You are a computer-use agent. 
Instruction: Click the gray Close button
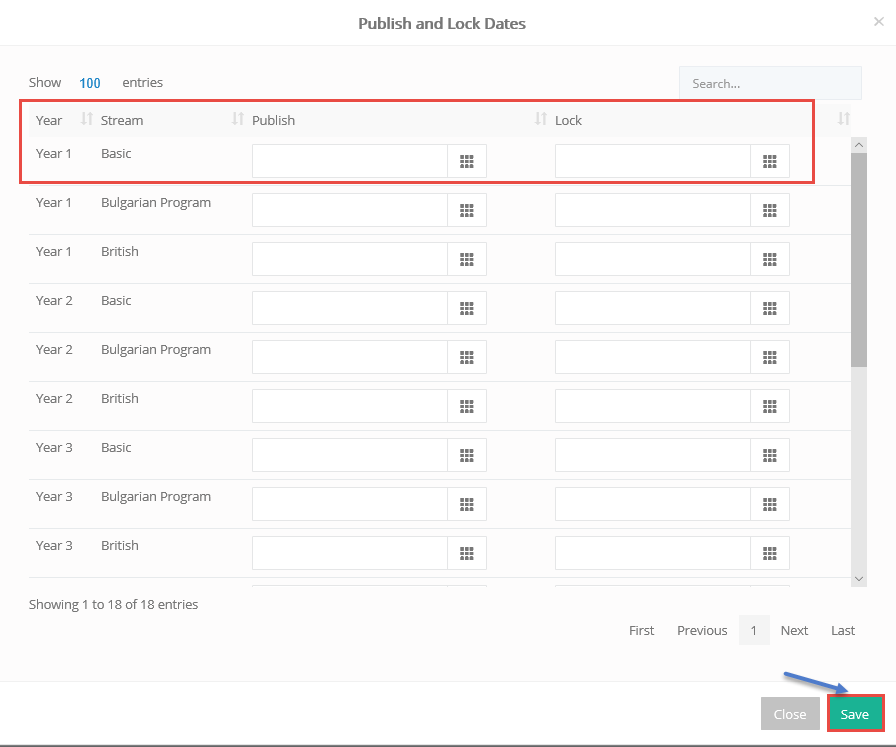point(790,714)
